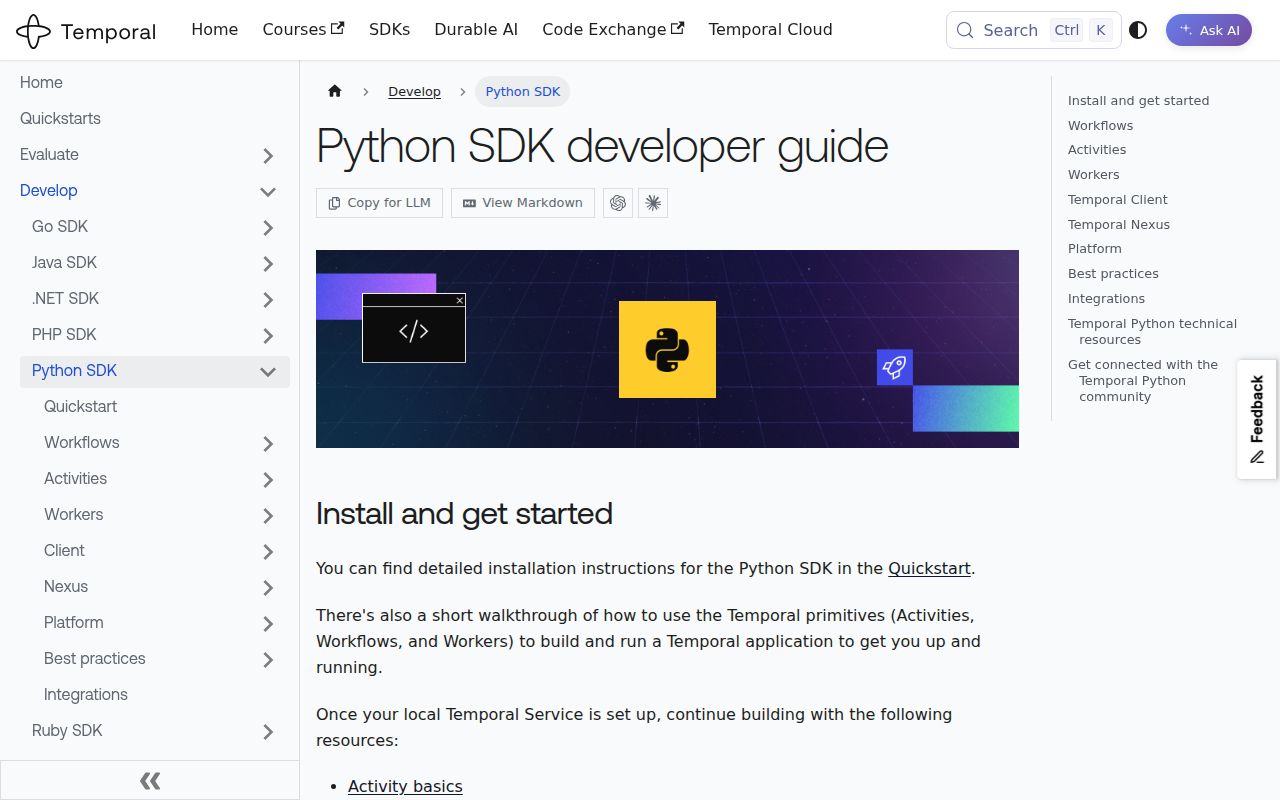Go to the home breadcrumb icon
Viewport: 1280px width, 800px height.
pyautogui.click(x=335, y=91)
